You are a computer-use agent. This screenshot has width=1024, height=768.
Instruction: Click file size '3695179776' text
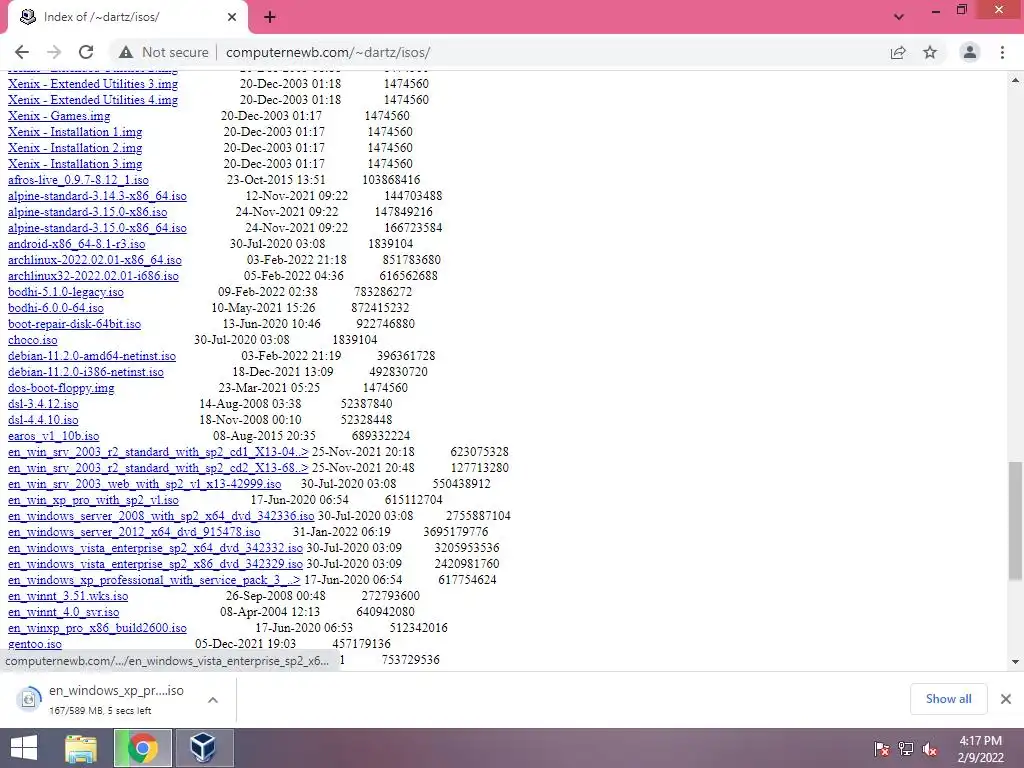[x=456, y=532]
